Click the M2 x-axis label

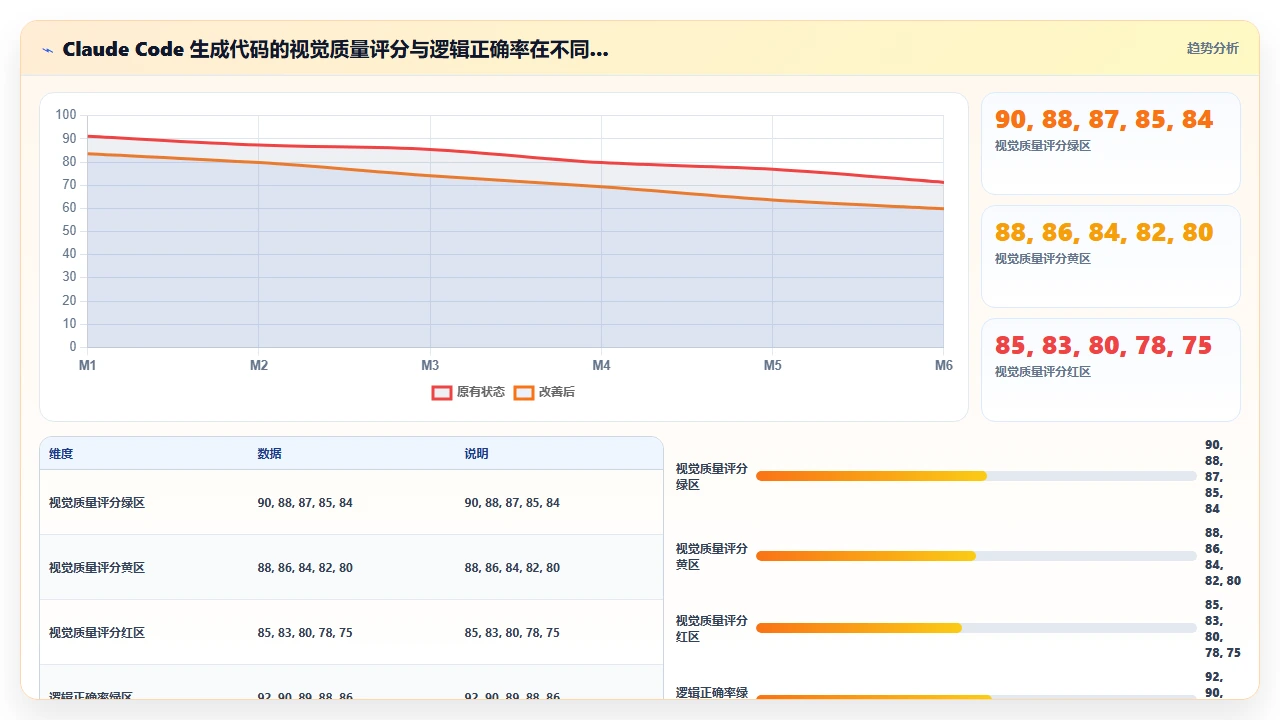(x=259, y=366)
